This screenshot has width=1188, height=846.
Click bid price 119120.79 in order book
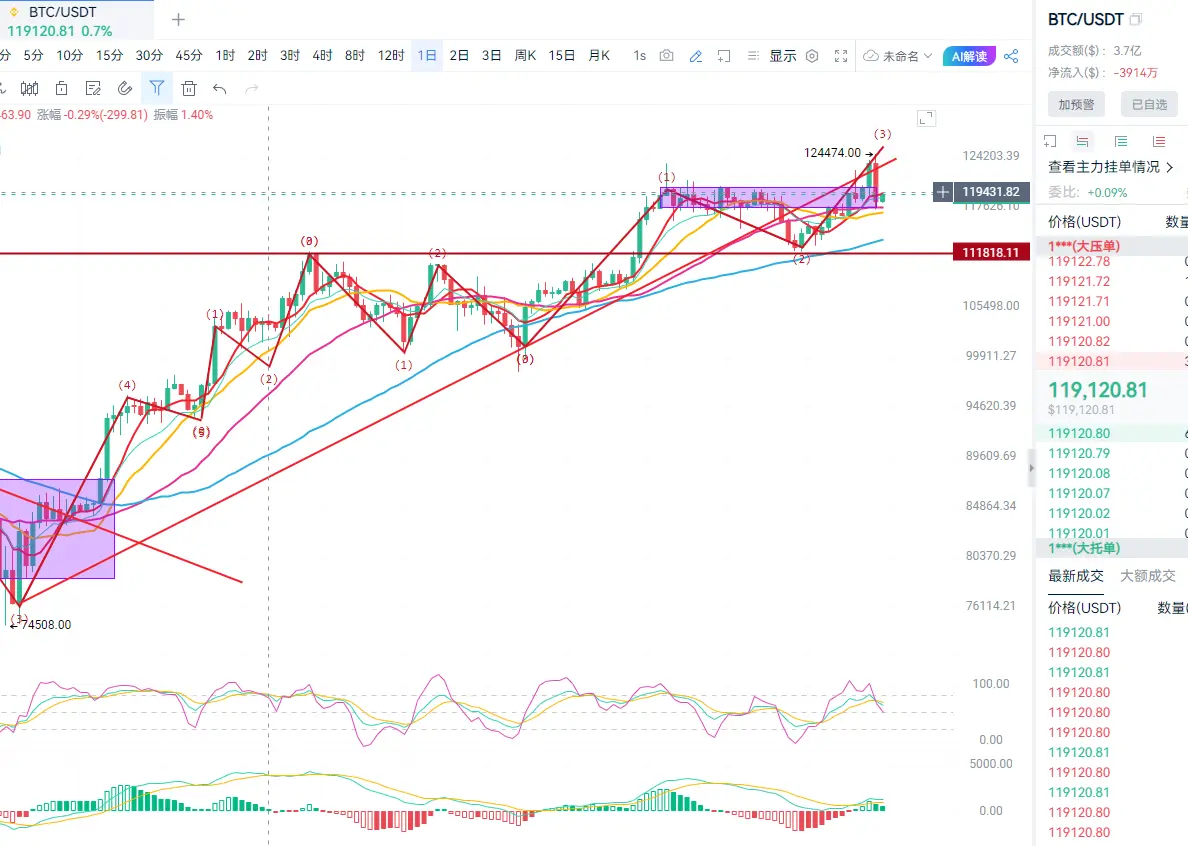(1079, 453)
